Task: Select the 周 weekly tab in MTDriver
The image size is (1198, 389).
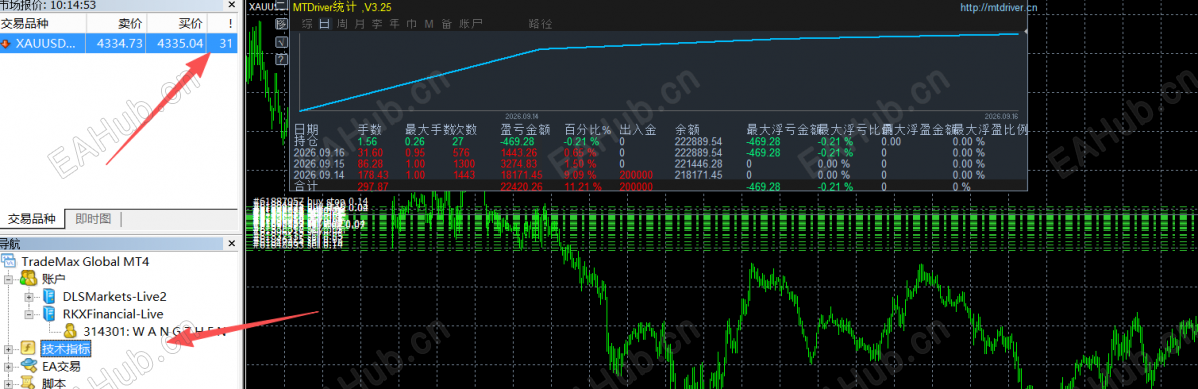Action: [342, 24]
